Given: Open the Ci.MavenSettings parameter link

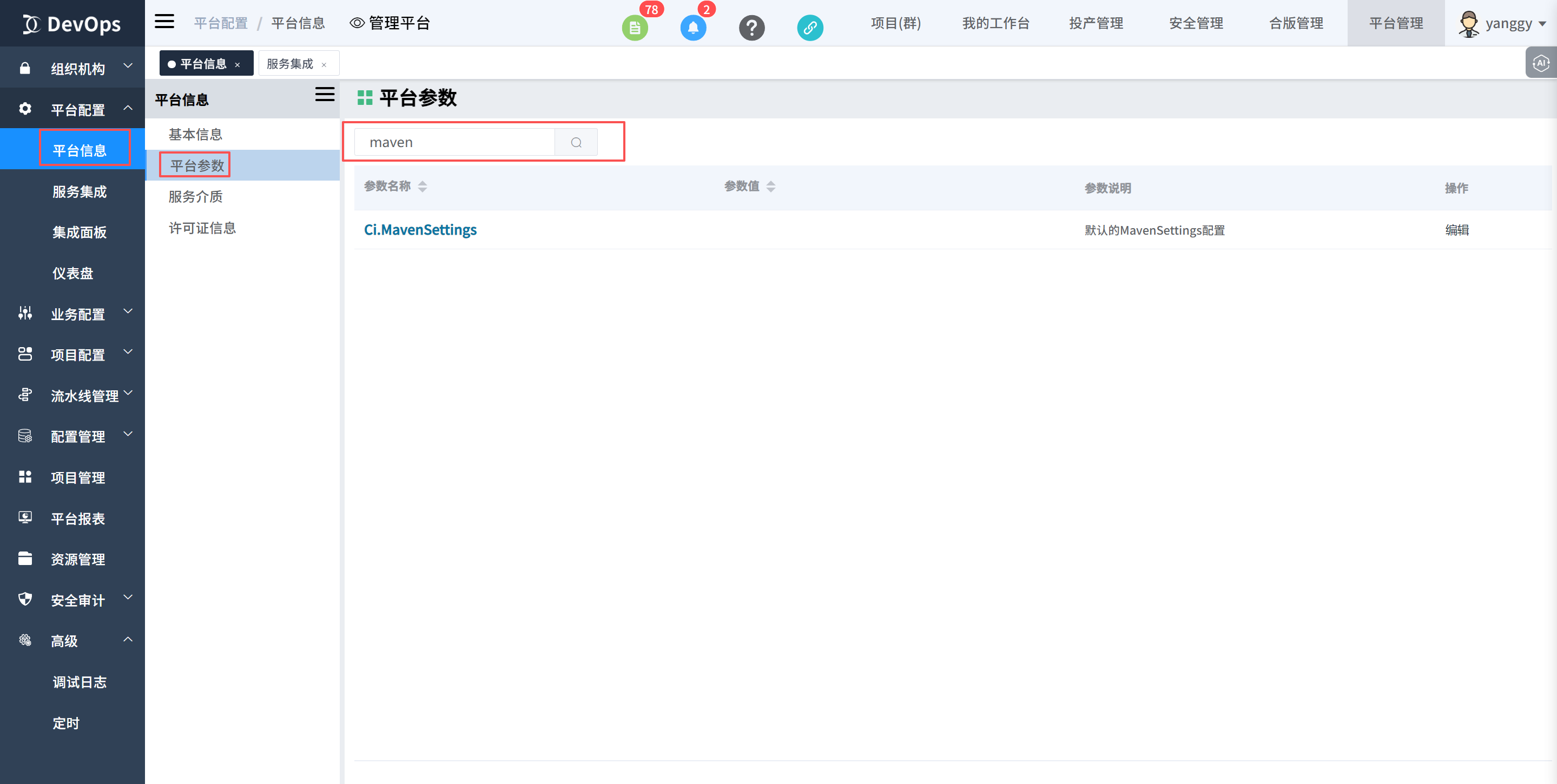Looking at the screenshot, I should [x=420, y=230].
